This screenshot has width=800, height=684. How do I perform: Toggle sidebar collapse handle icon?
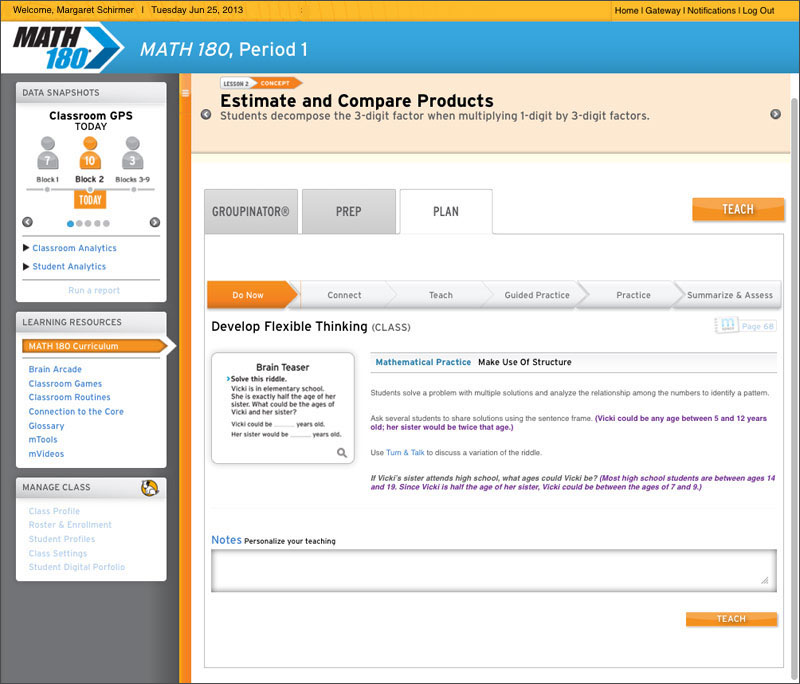[x=185, y=93]
